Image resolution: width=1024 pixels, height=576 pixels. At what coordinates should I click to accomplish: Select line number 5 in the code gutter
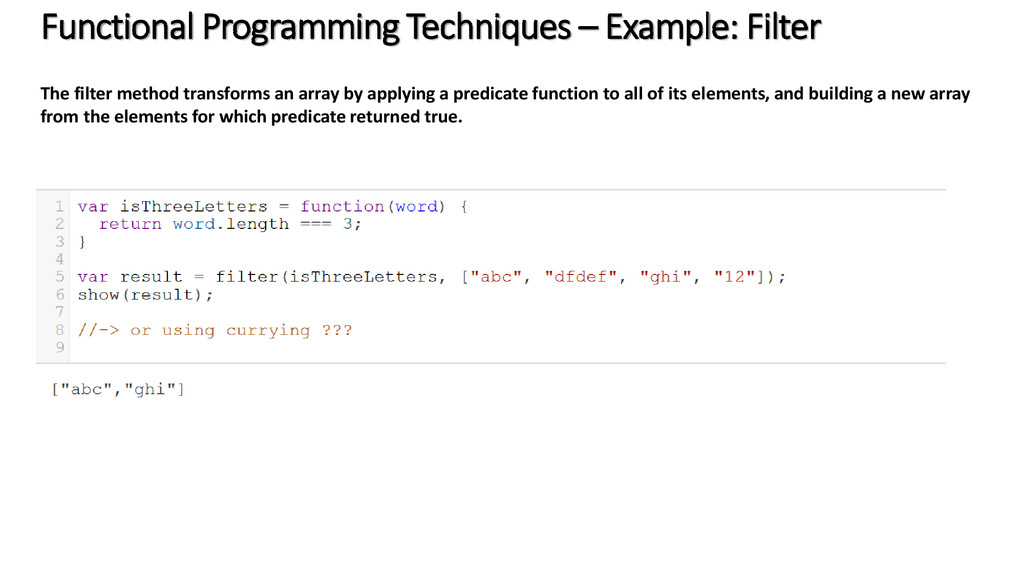[59, 277]
